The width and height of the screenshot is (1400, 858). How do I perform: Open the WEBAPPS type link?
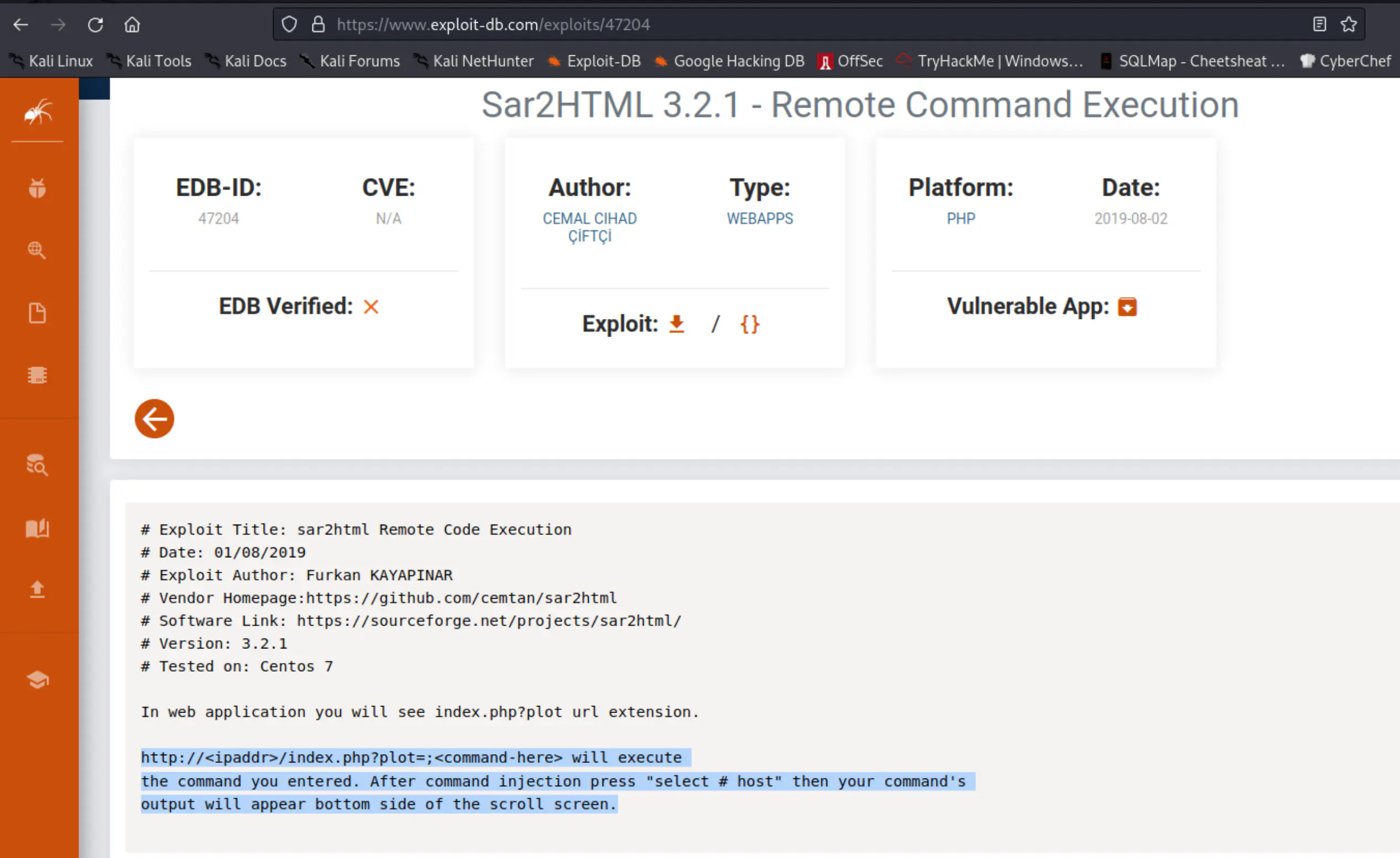(760, 218)
